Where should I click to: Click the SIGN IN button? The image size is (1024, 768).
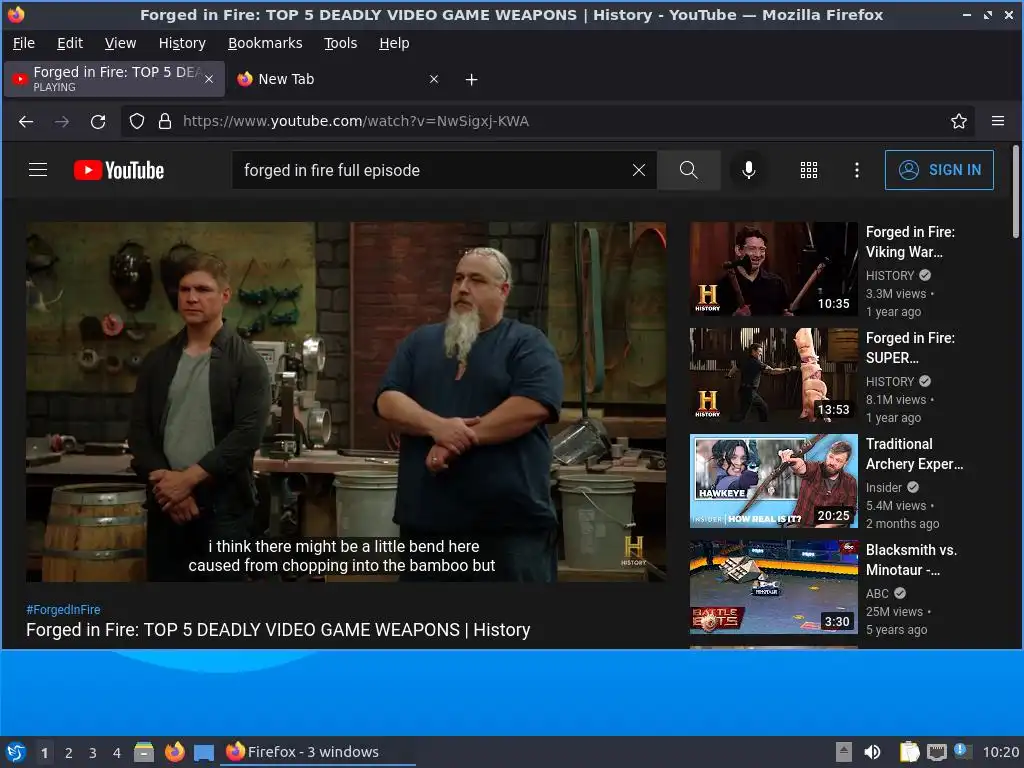(x=939, y=170)
